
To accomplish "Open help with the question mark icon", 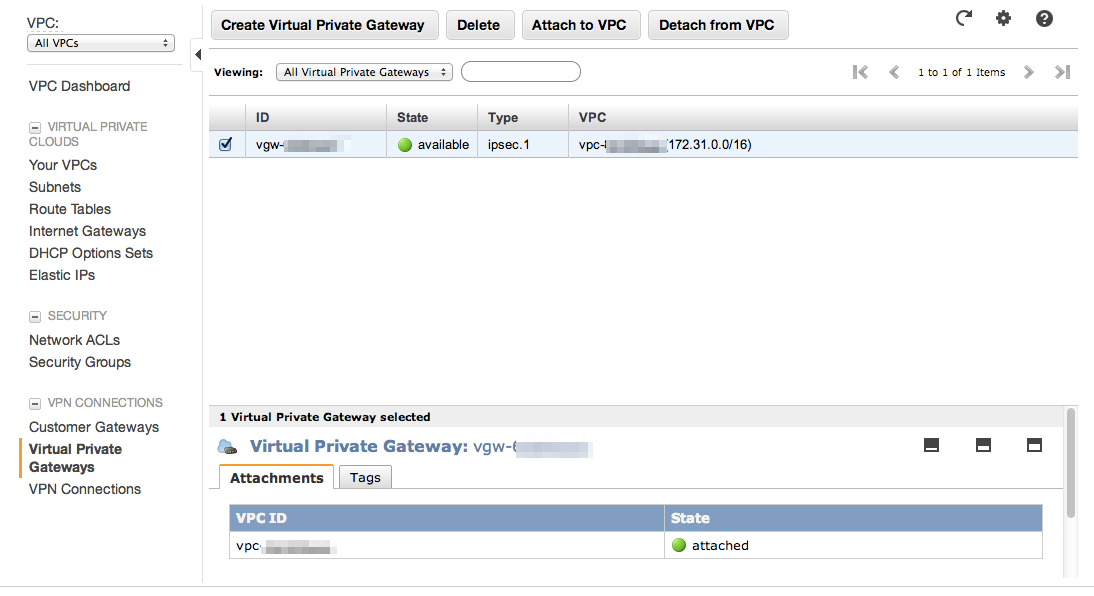I will point(1044,19).
